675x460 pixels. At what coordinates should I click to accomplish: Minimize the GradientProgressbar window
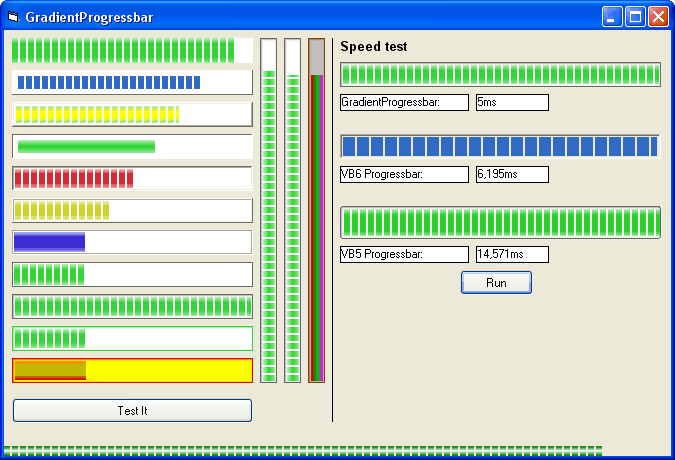612,17
